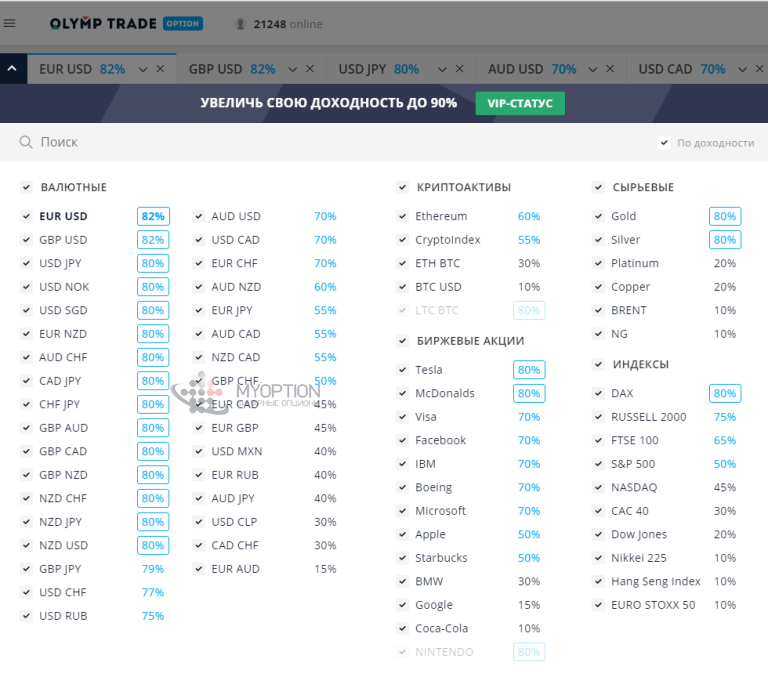Uncheck the EUR AUD checkbox
Screen dimensions: 768x684
click(x=199, y=569)
